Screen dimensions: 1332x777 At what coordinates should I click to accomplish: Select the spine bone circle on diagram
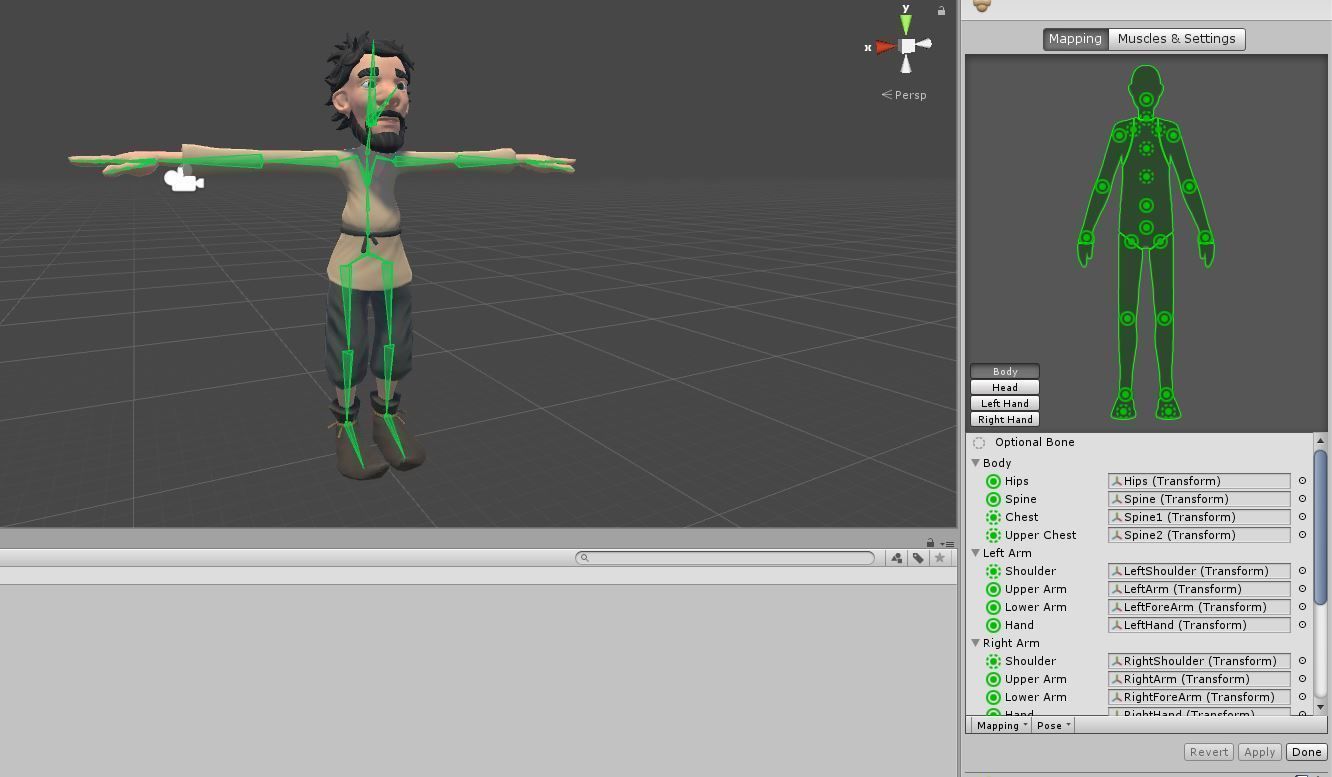click(1146, 205)
